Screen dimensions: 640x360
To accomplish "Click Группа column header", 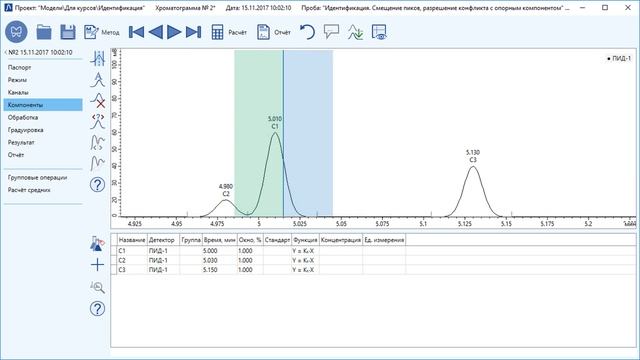I will (191, 240).
